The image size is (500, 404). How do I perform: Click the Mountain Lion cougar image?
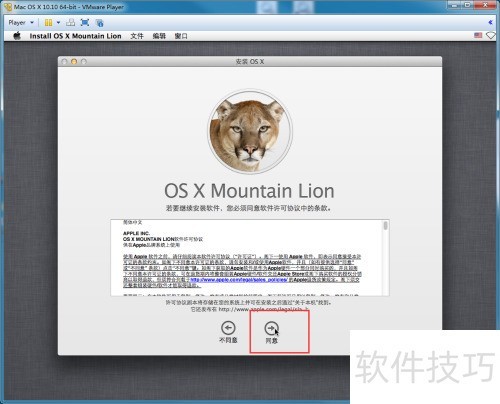[250, 131]
